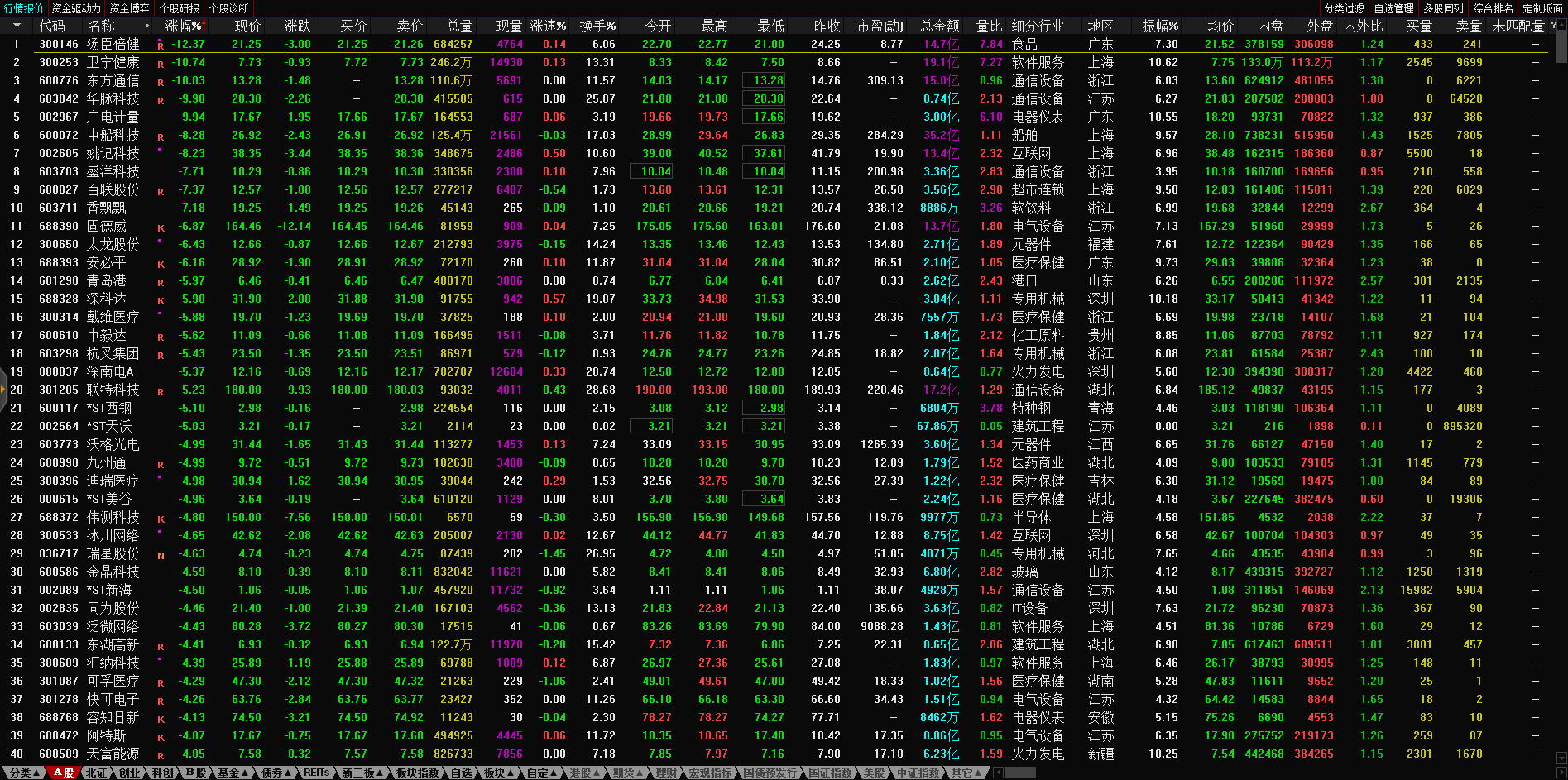Screen dimensions: 1568x780
Task: Switch to the 资金驱动力 tab
Action: [76, 8]
